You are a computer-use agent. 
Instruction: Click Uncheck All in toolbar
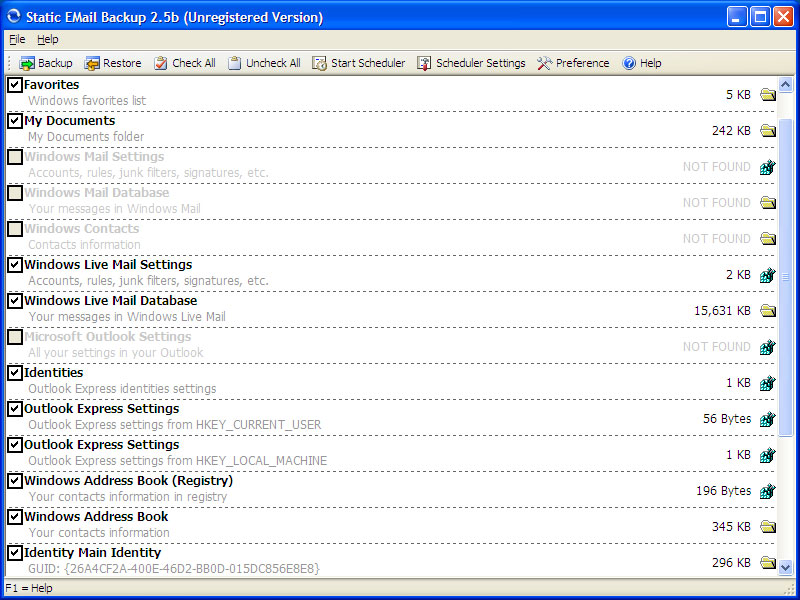(264, 63)
